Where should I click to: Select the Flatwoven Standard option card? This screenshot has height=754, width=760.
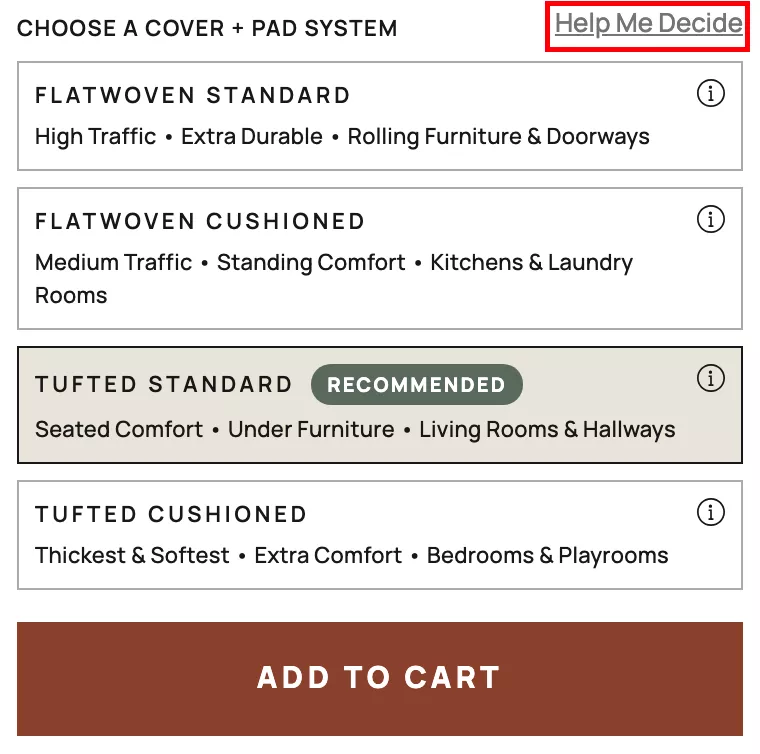tap(380, 116)
